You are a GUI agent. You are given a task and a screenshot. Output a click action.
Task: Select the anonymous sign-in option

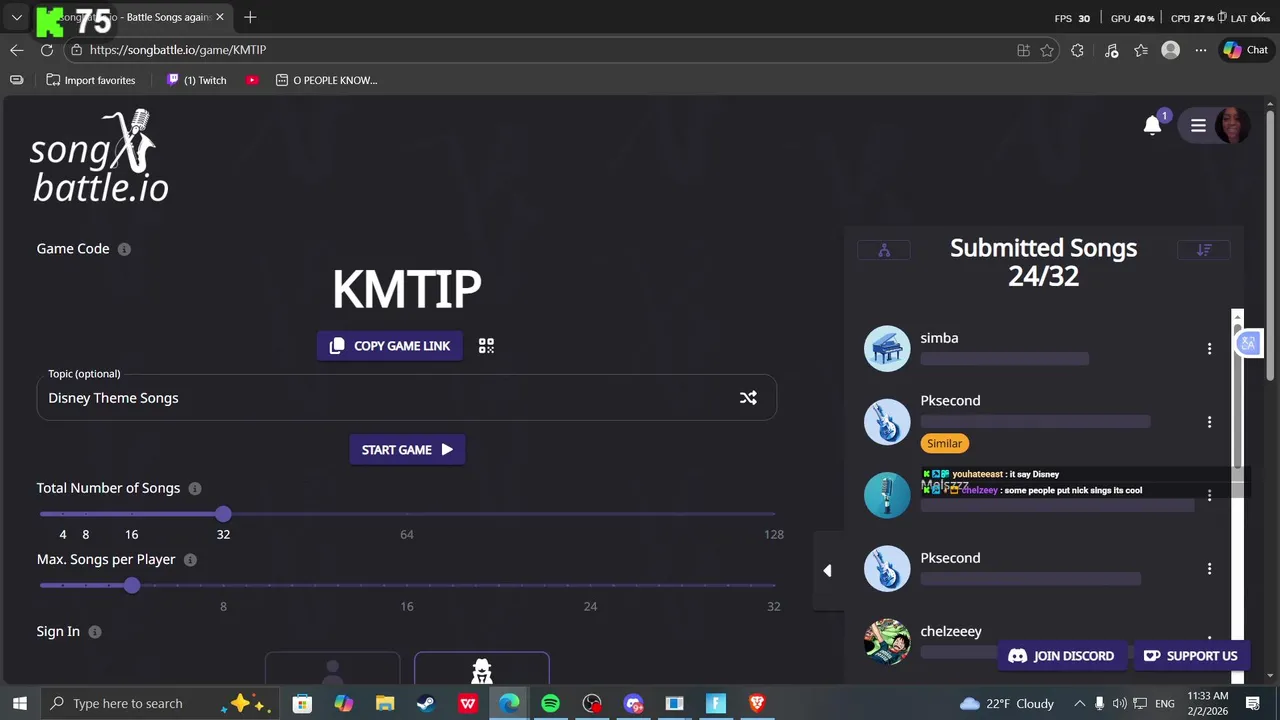(482, 668)
